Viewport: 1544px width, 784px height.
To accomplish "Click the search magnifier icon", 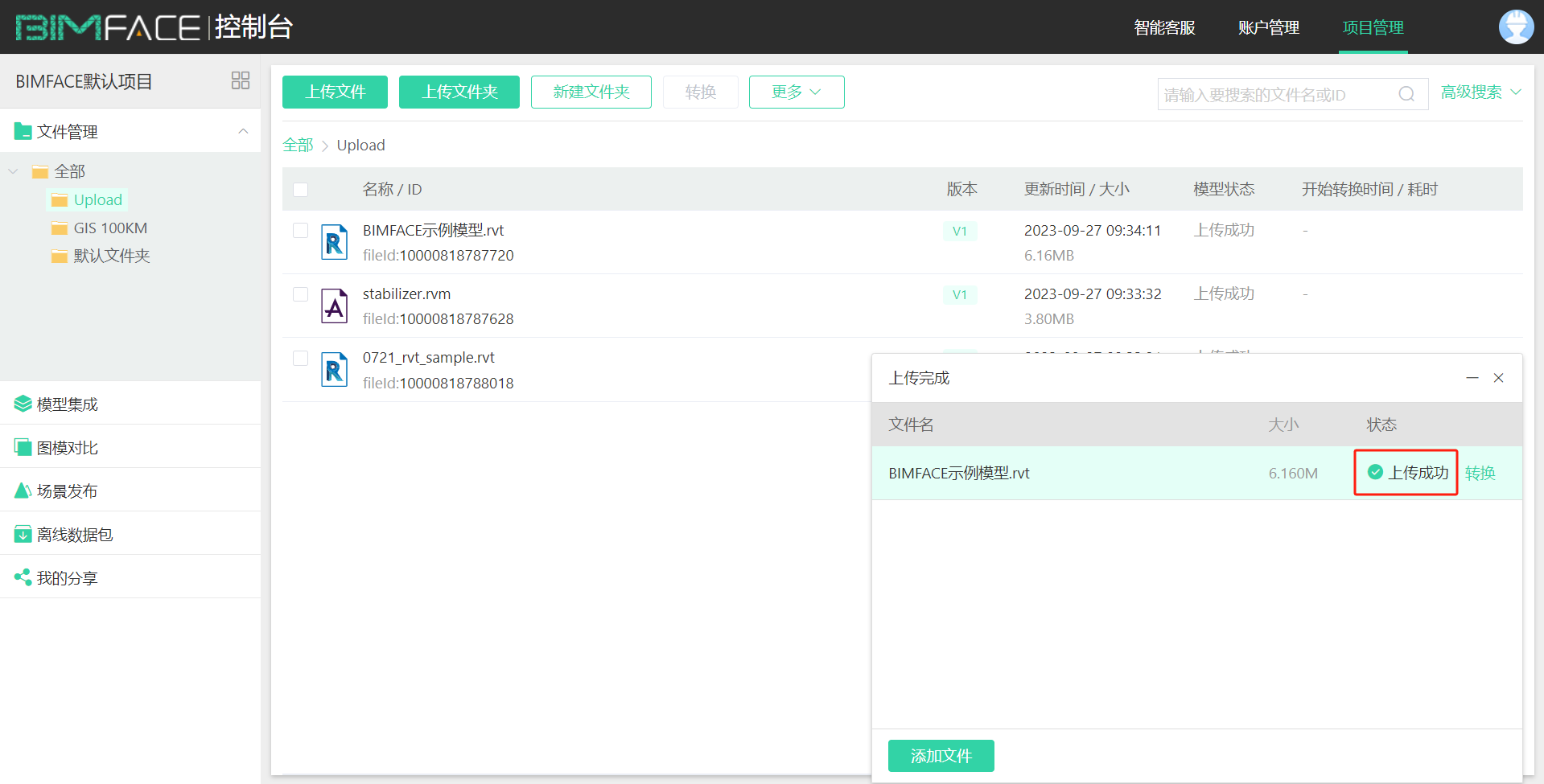I will pyautogui.click(x=1406, y=94).
